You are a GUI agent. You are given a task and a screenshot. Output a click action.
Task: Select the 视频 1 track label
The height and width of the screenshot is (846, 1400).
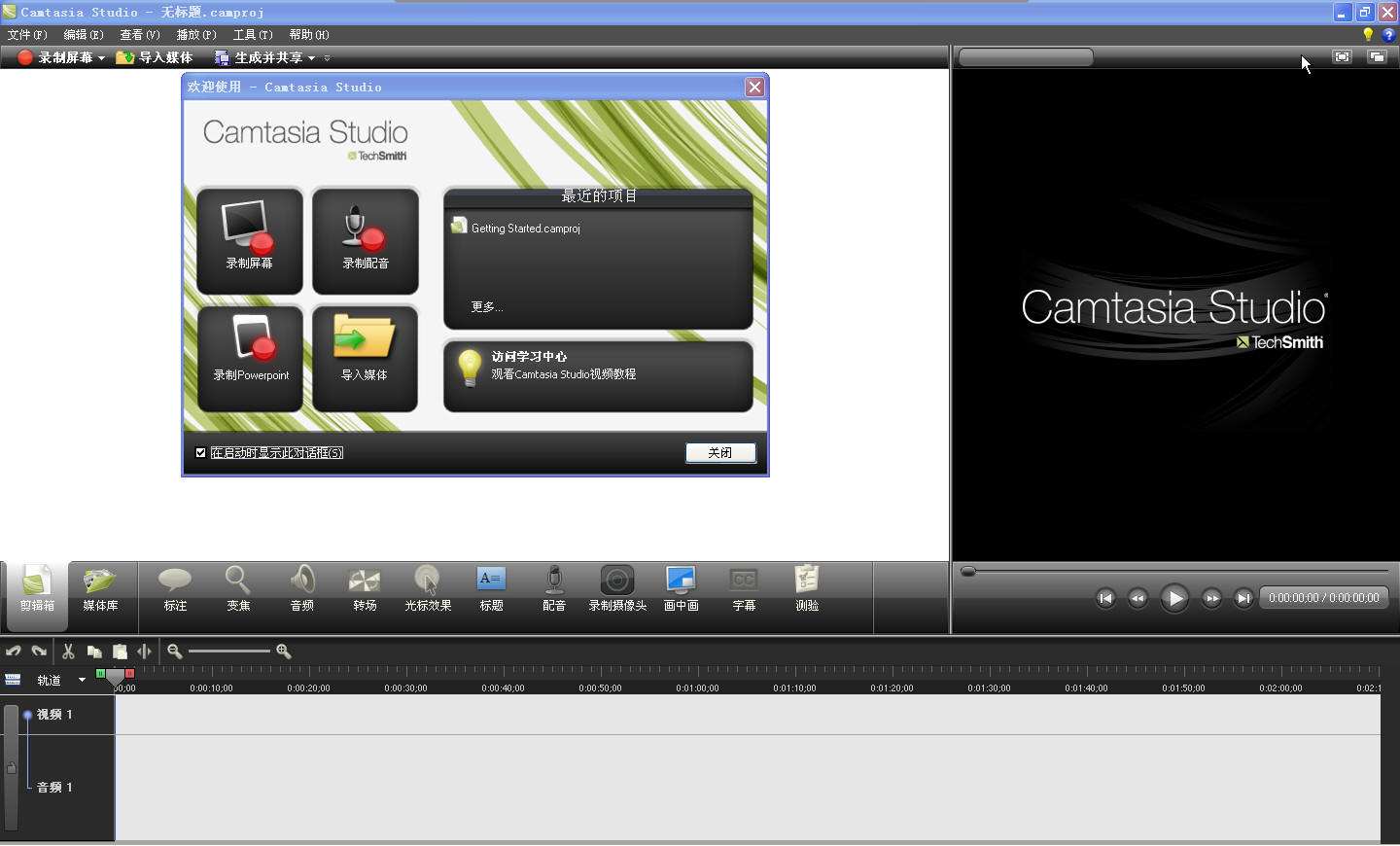(54, 715)
